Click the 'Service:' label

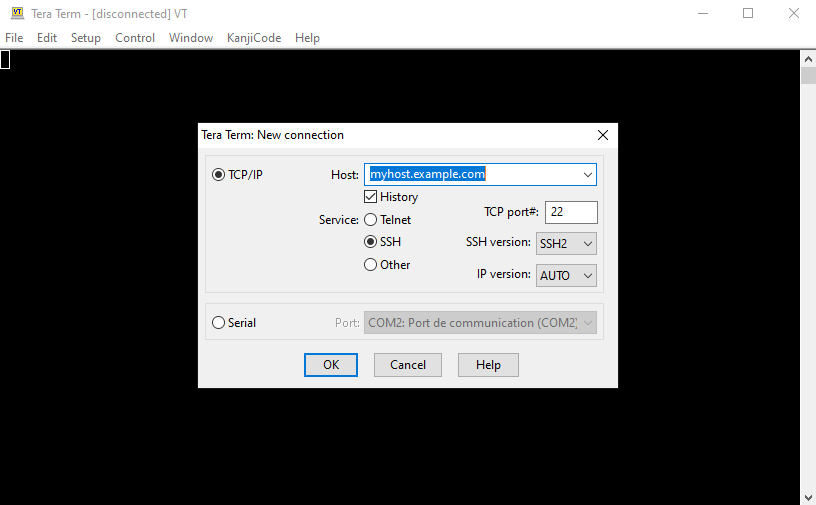point(339,220)
